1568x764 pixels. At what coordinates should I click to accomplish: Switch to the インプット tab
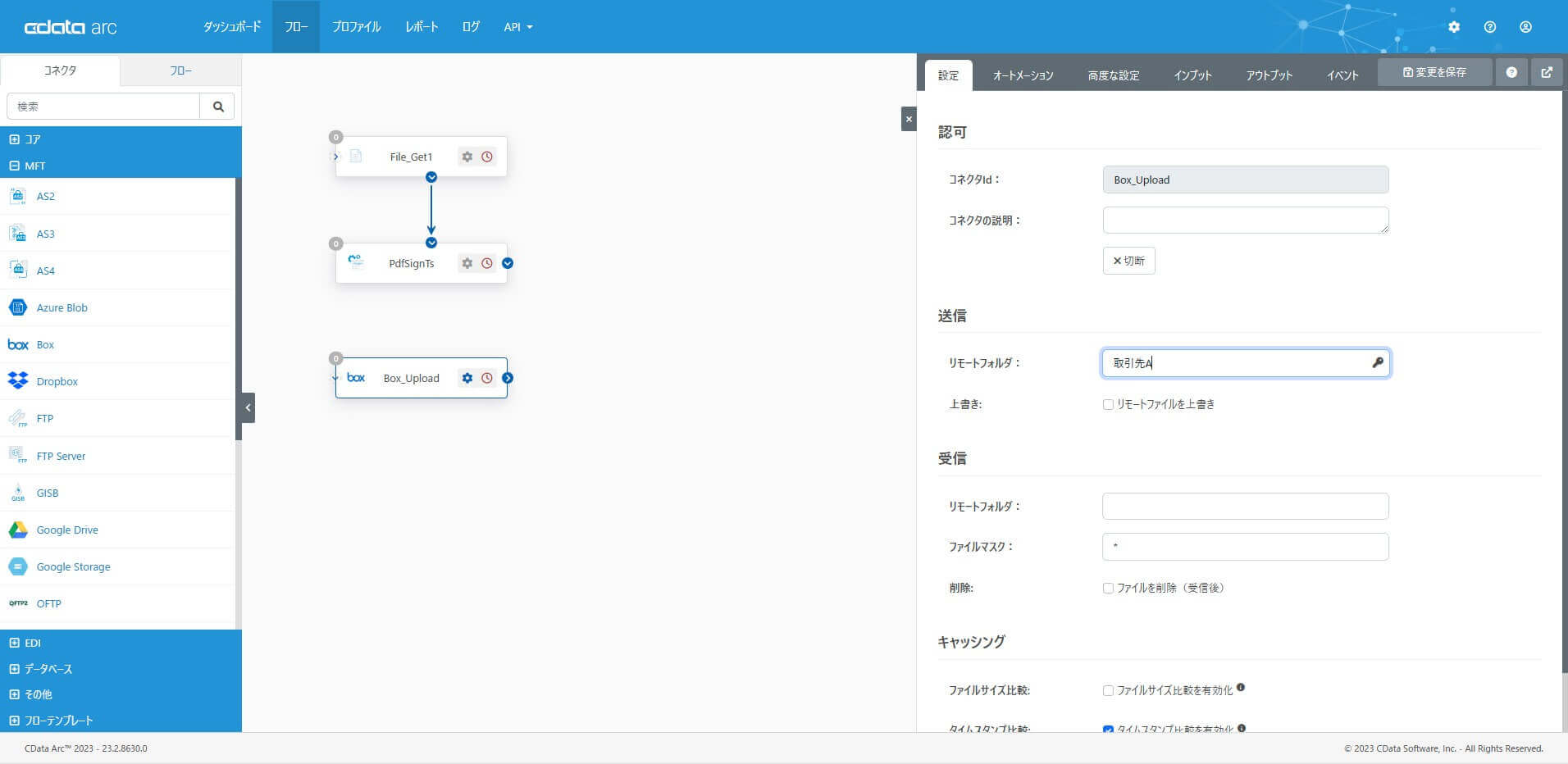1192,75
